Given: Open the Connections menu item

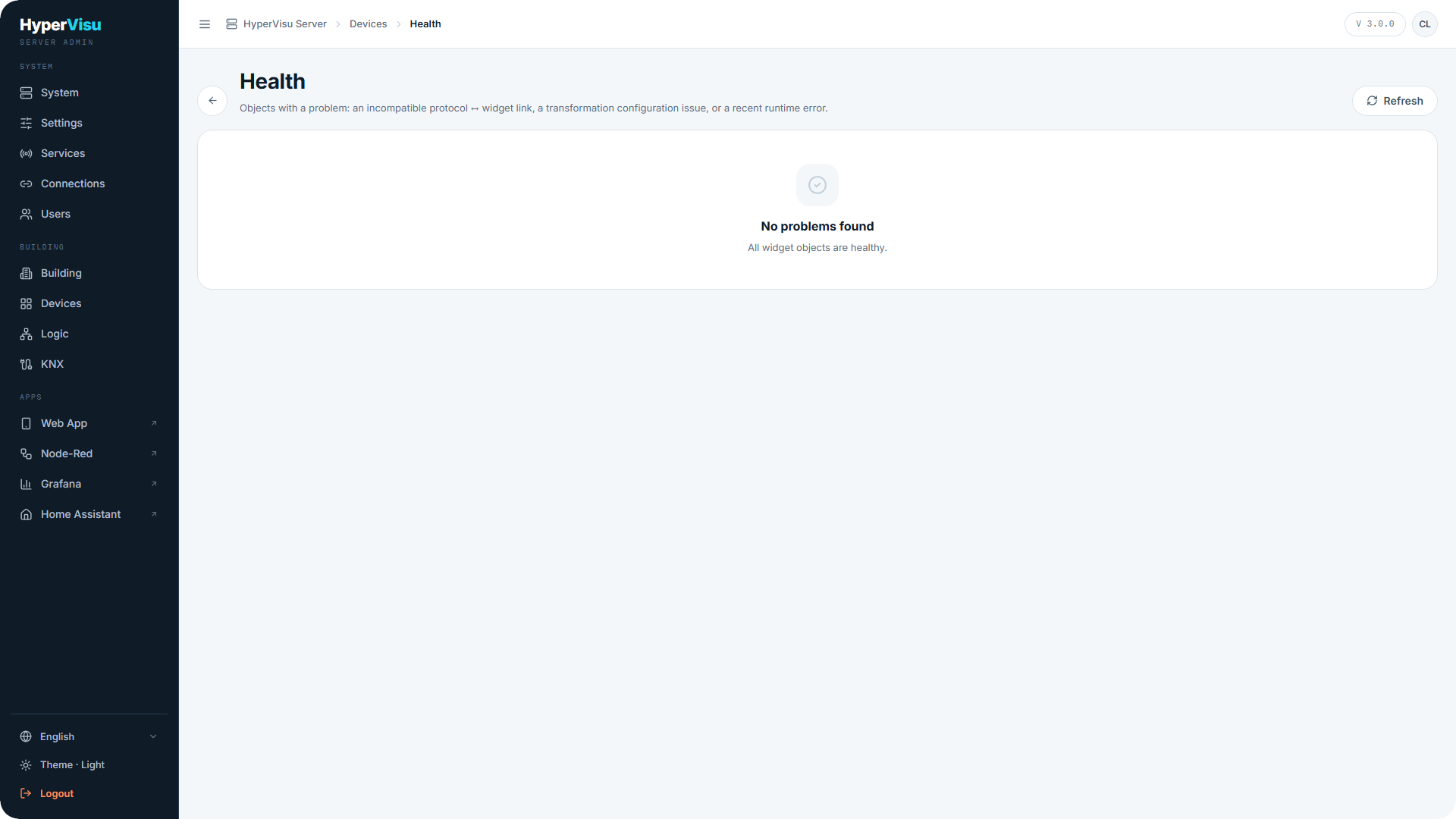Looking at the screenshot, I should (x=89, y=184).
